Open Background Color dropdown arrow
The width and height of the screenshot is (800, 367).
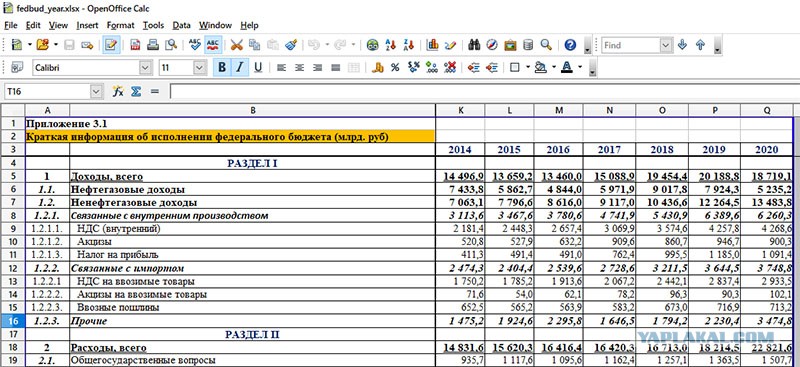(553, 67)
